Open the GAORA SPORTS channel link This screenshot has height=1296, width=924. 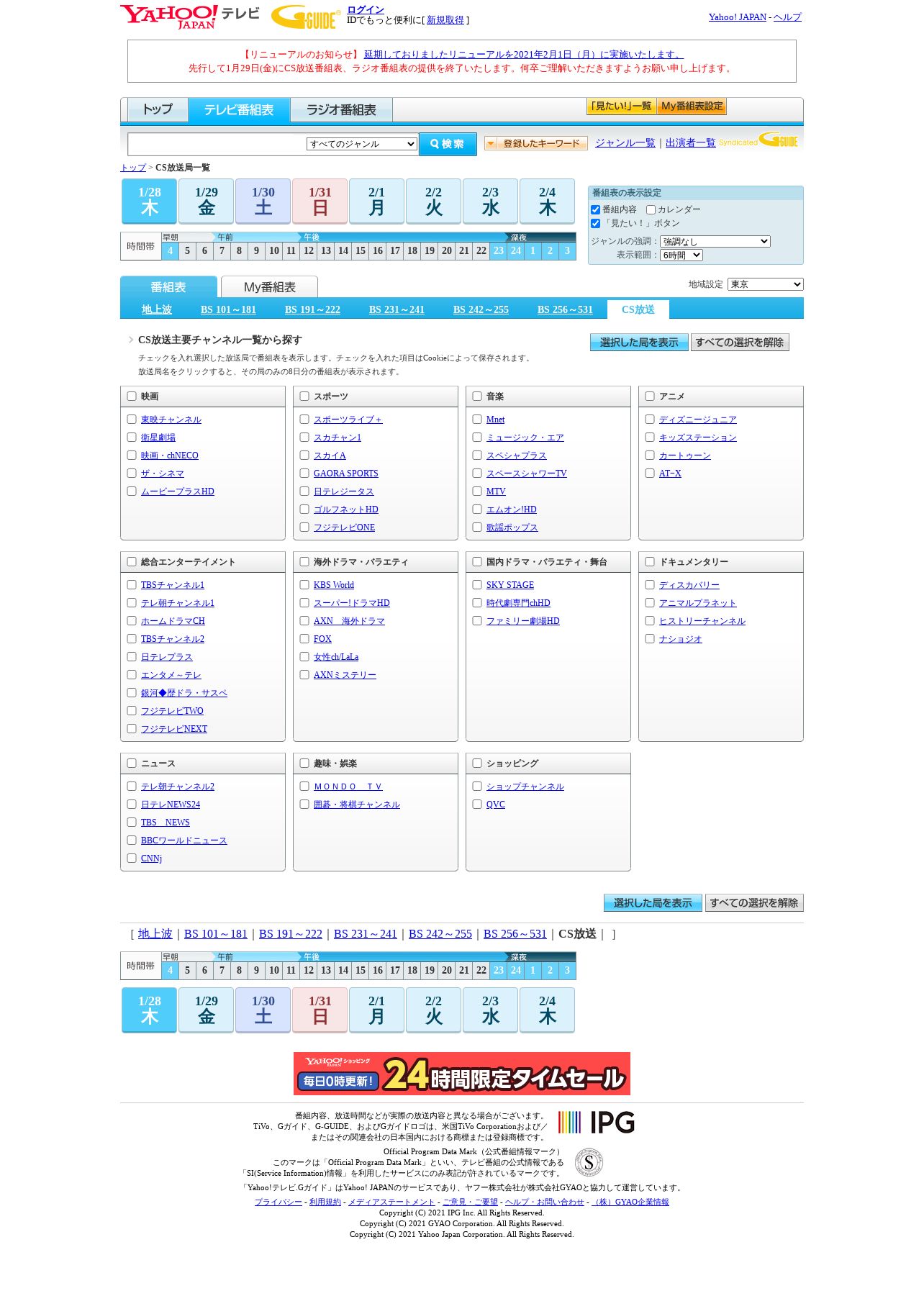click(x=346, y=473)
